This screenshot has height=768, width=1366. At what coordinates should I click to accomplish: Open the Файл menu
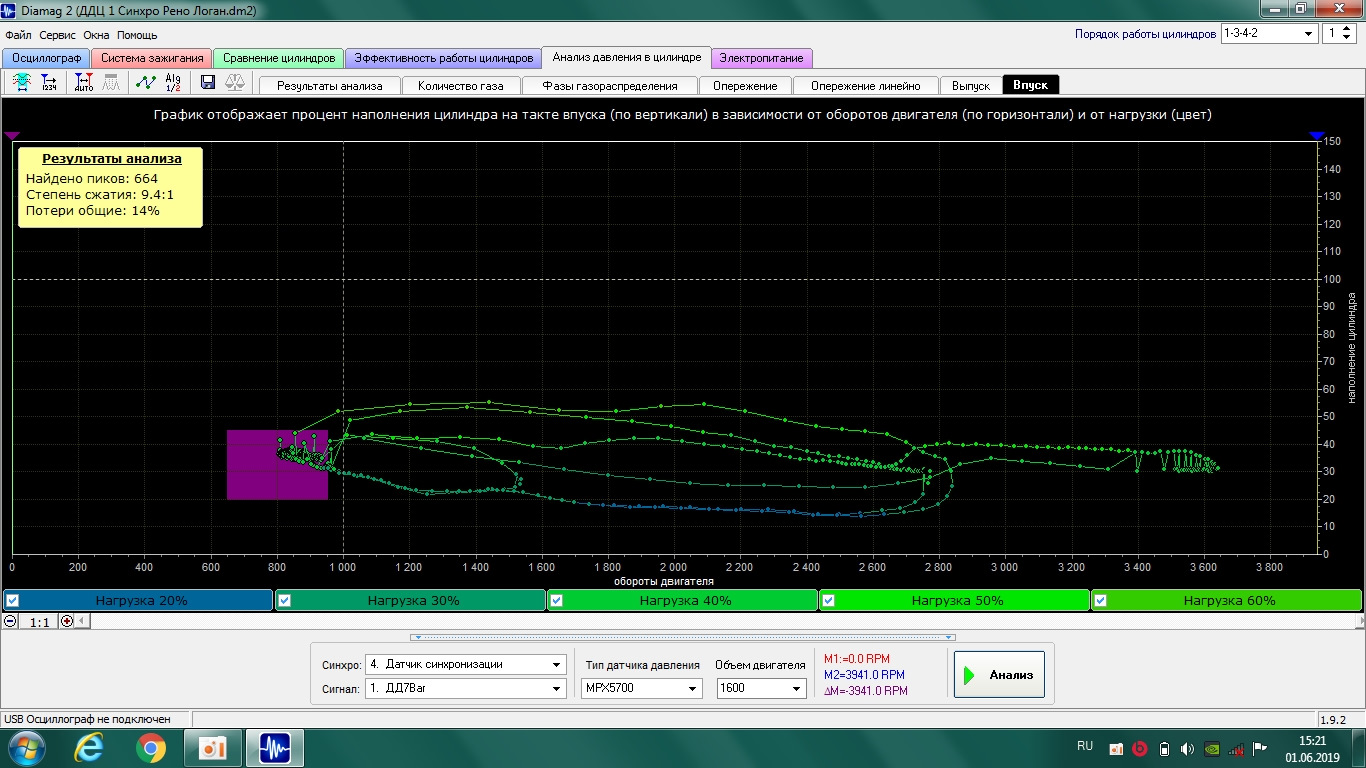pyautogui.click(x=18, y=35)
